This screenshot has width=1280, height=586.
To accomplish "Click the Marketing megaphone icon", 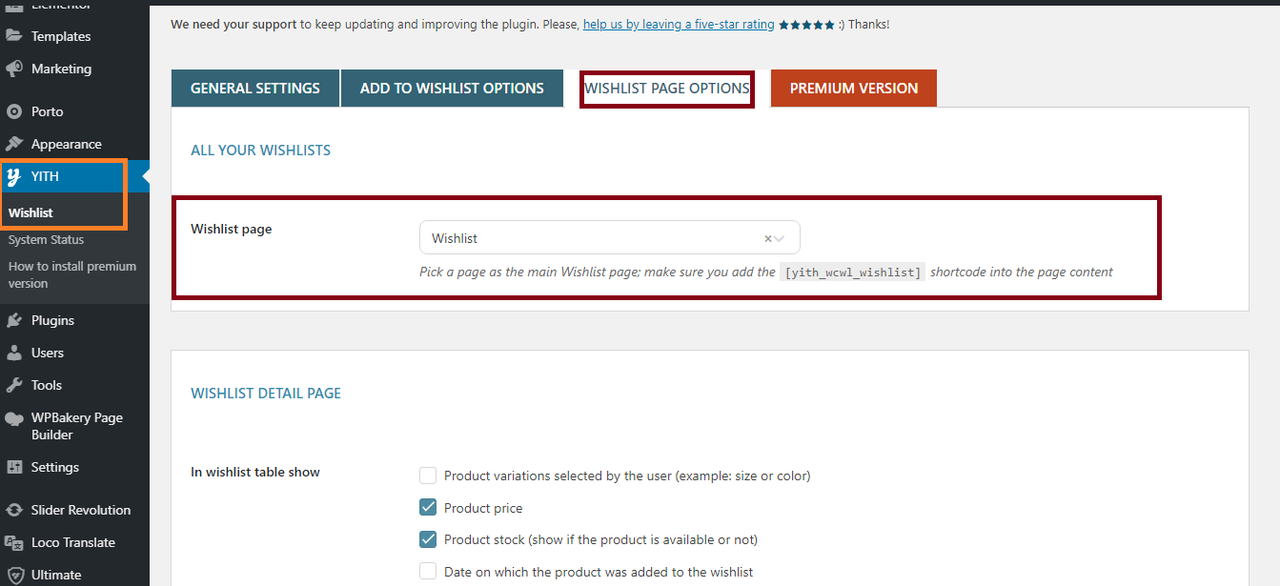I will pos(14,69).
